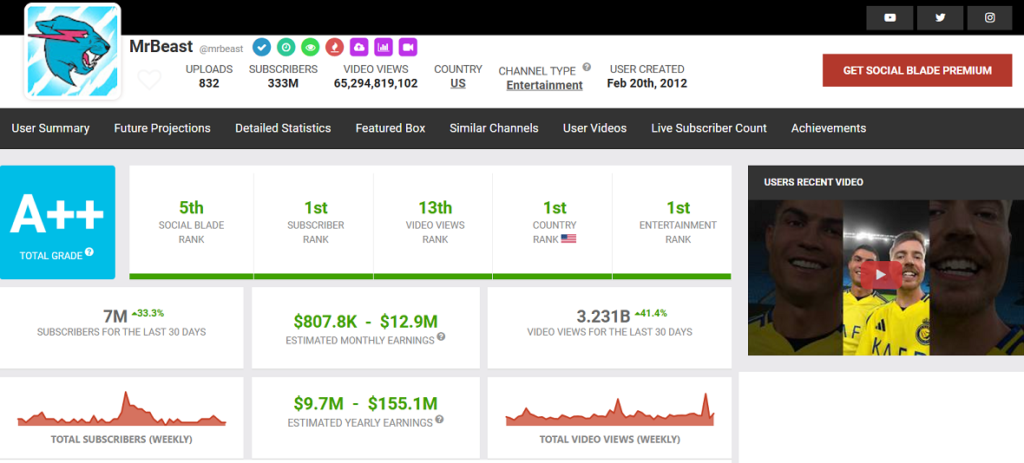Click the 7M subscribers last 30 days value
The image size is (1024, 463).
(x=115, y=317)
